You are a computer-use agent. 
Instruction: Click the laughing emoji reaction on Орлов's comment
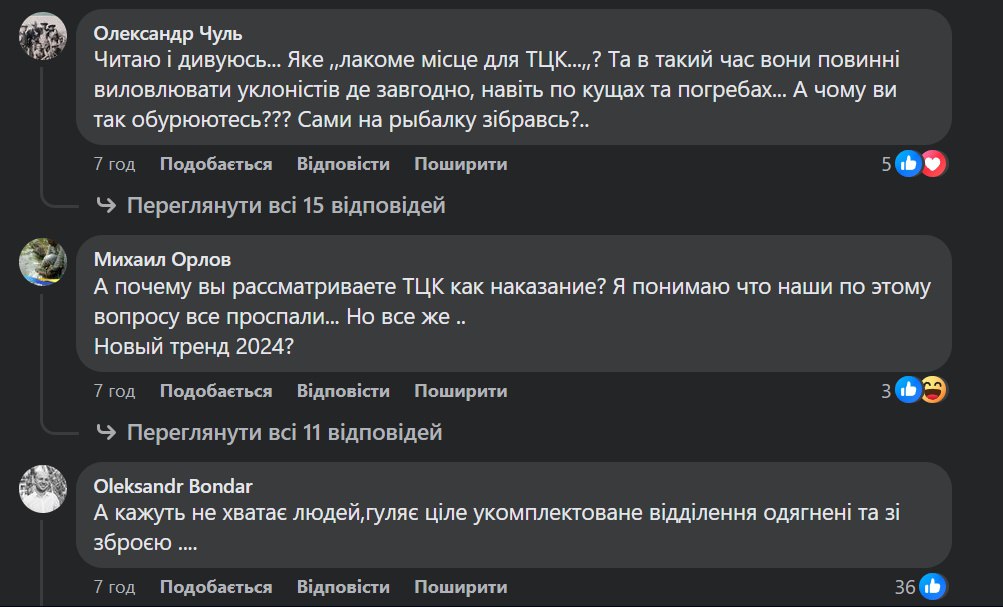(x=934, y=391)
